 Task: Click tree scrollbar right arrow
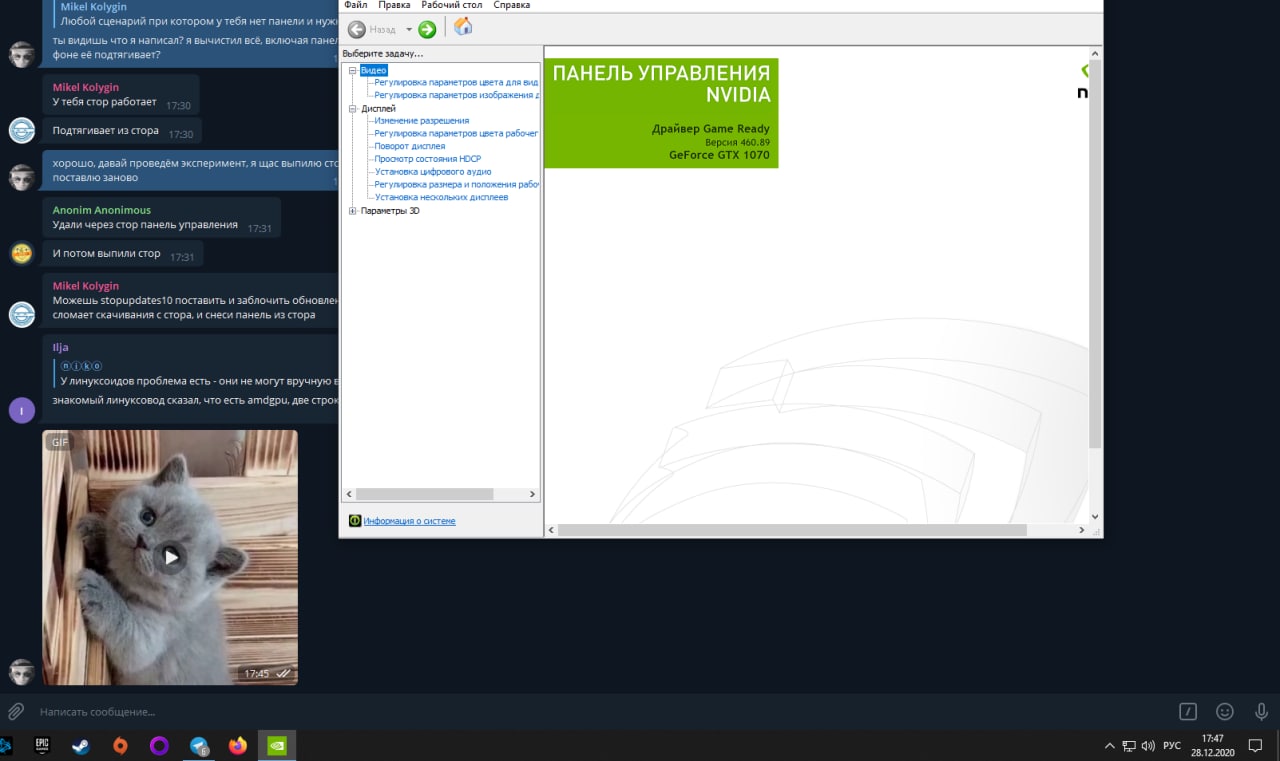532,494
